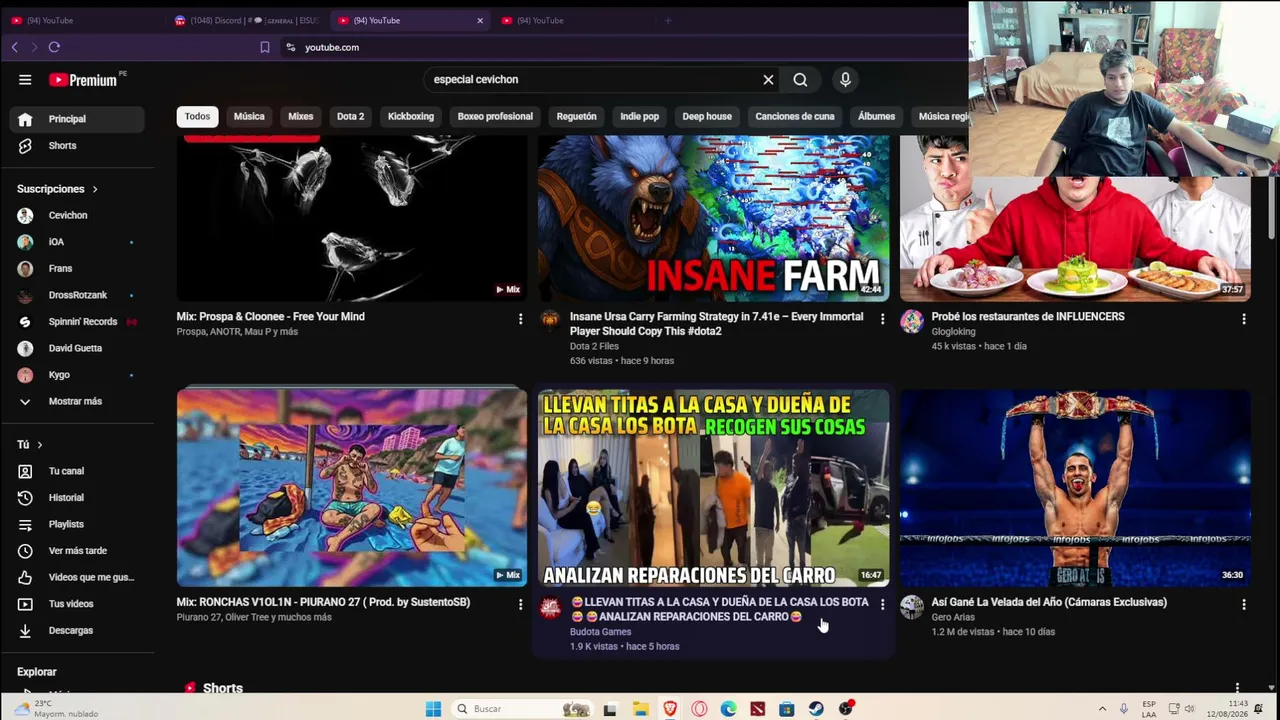Open Shorts from the left sidebar
This screenshot has width=1280, height=720.
tap(78, 146)
